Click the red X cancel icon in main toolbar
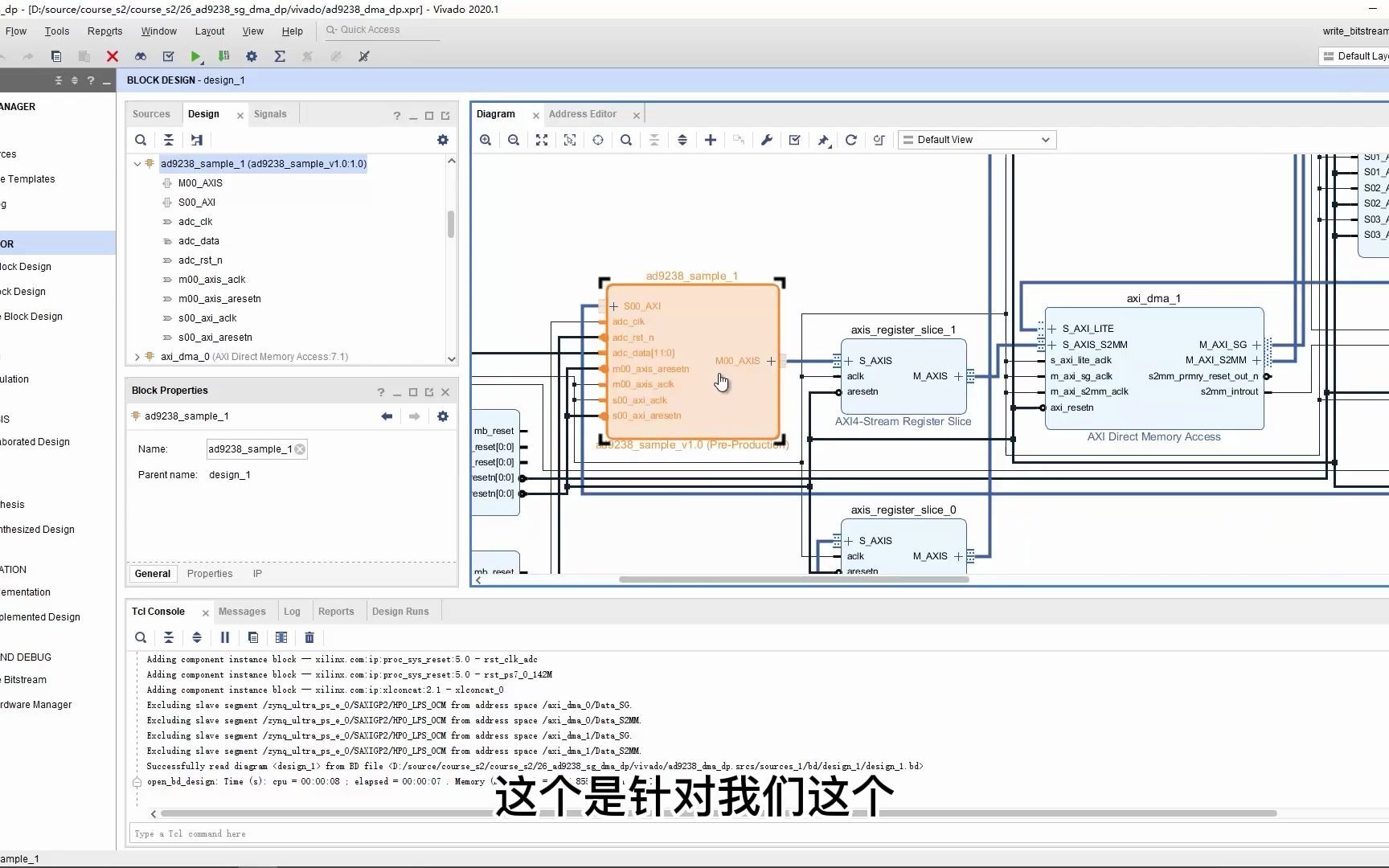Image resolution: width=1389 pixels, height=868 pixels. (113, 56)
